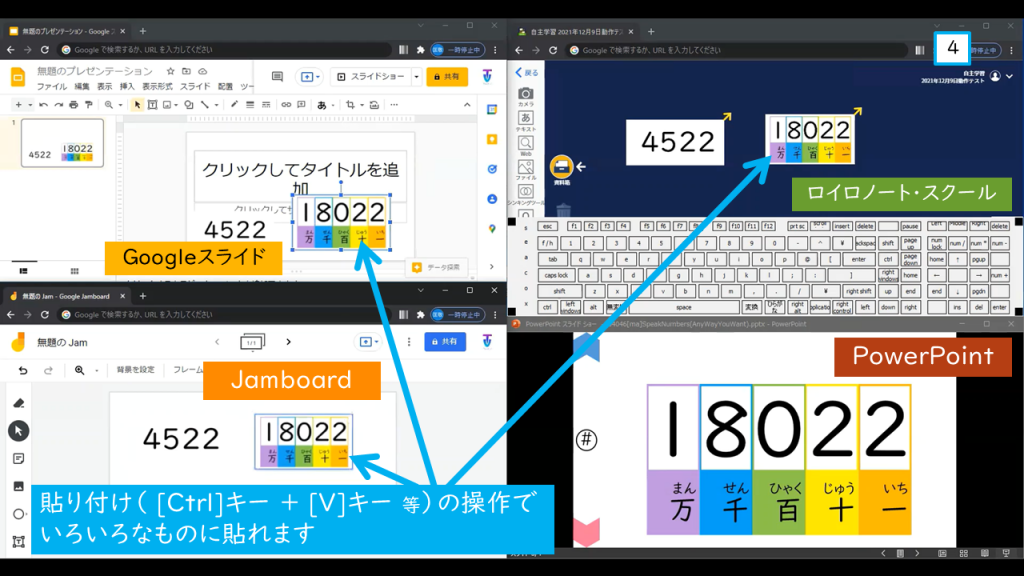Click the add comment icon in Slides toolbar
This screenshot has width=1024, height=576.
[301, 104]
